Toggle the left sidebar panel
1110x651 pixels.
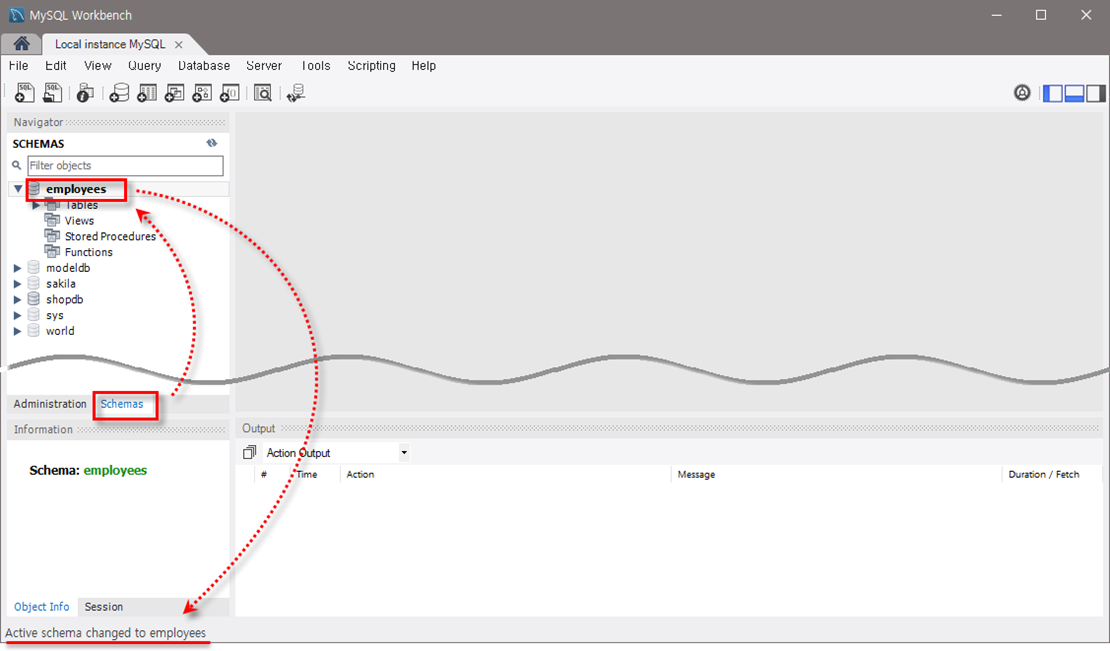coord(1053,93)
